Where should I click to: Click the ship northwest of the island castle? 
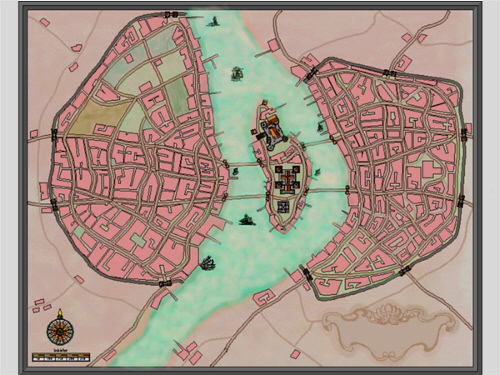point(237,73)
